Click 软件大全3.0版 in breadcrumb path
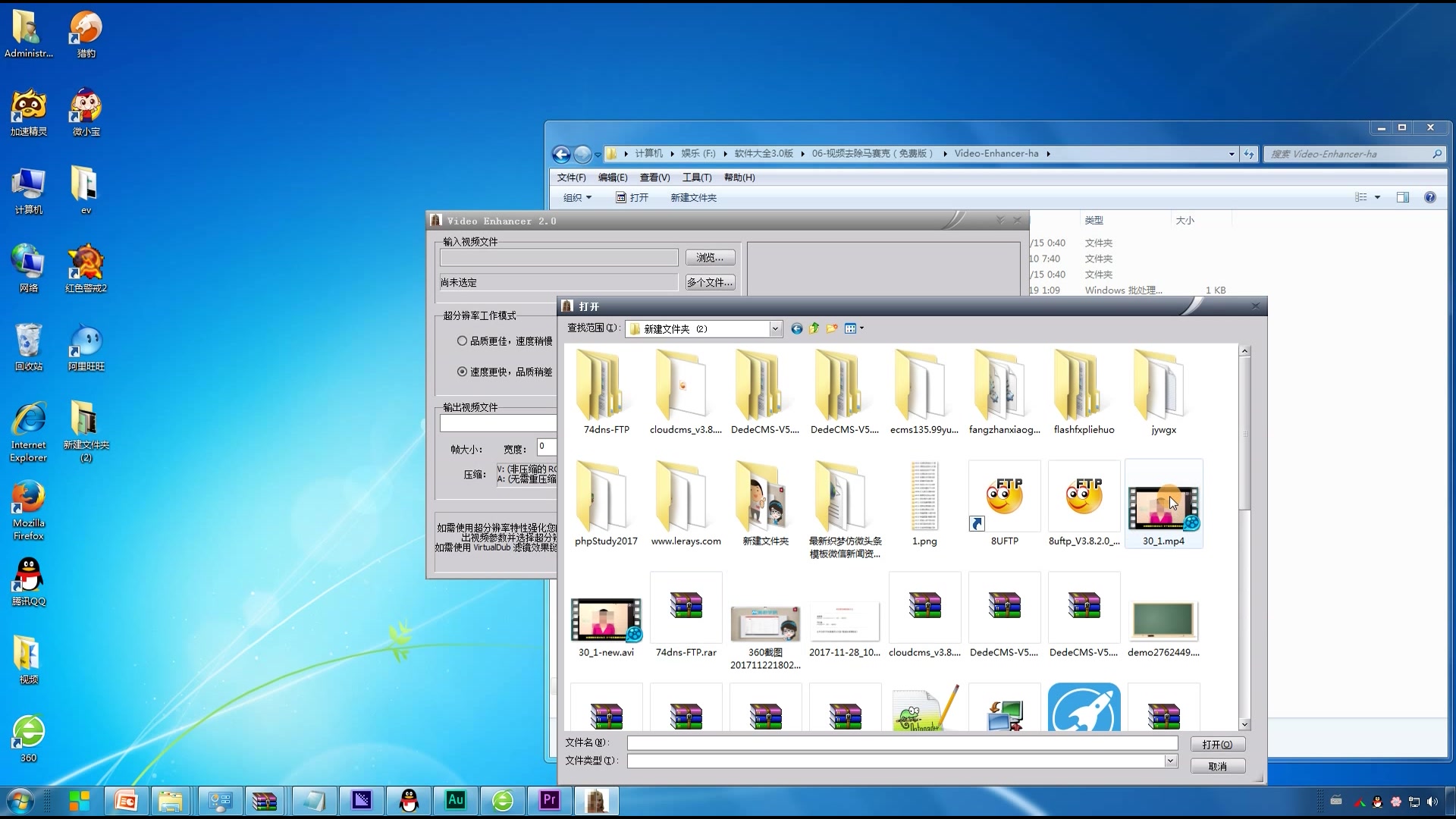The image size is (1456, 819). tap(764, 154)
